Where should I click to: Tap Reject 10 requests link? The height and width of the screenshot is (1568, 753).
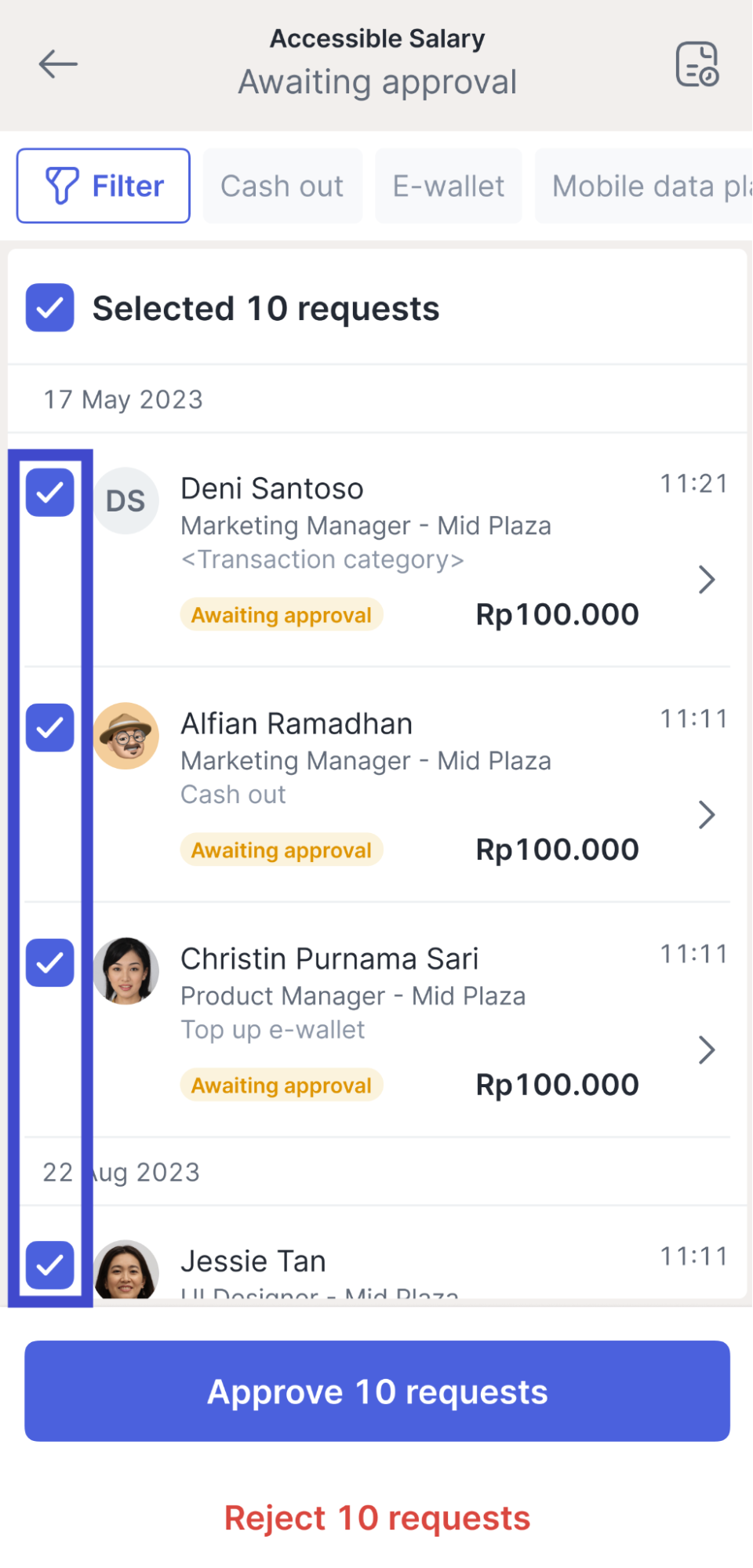click(377, 1518)
